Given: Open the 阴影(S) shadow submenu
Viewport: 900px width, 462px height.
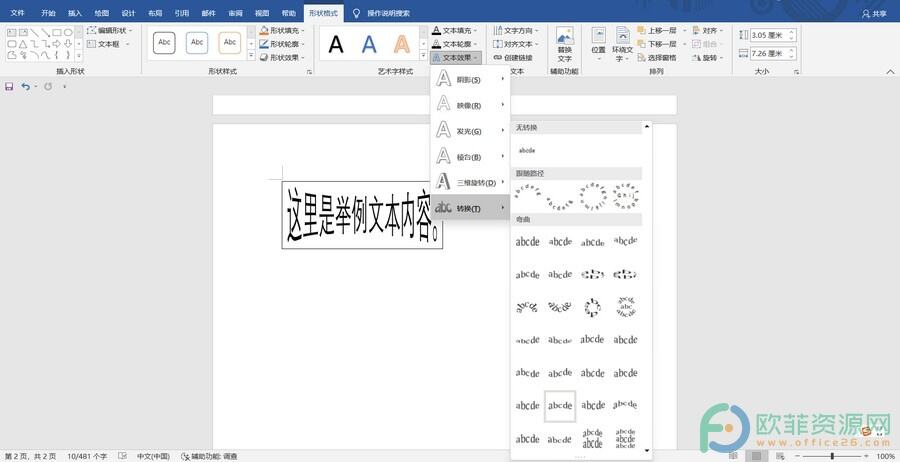Looking at the screenshot, I should tap(470, 80).
